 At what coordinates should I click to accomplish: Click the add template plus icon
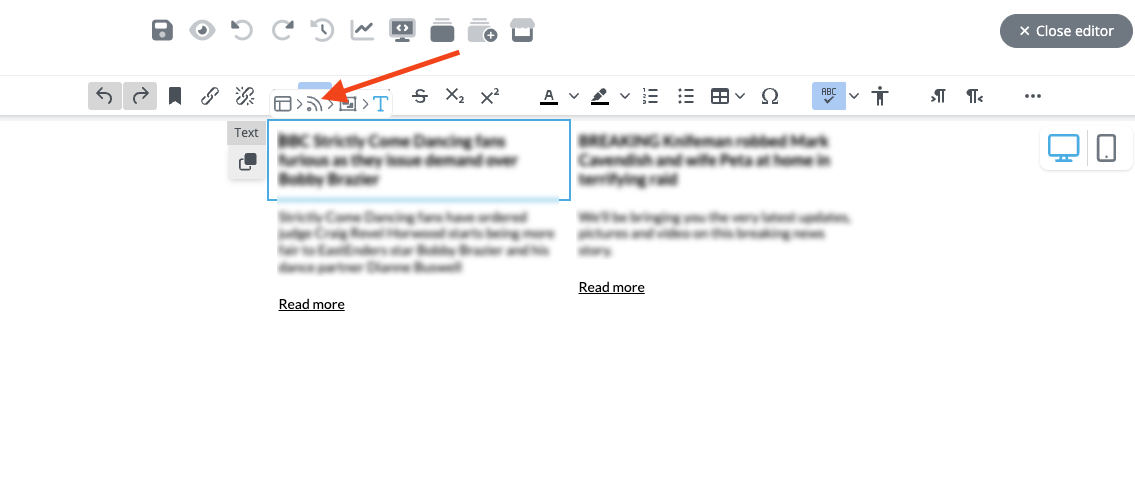point(482,30)
